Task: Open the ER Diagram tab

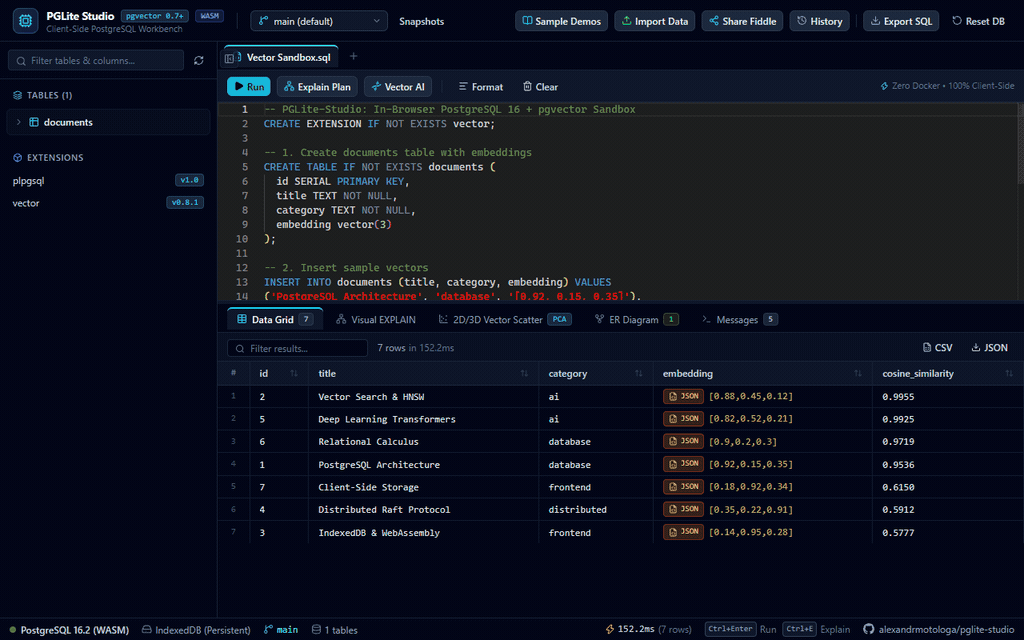Action: tap(636, 319)
